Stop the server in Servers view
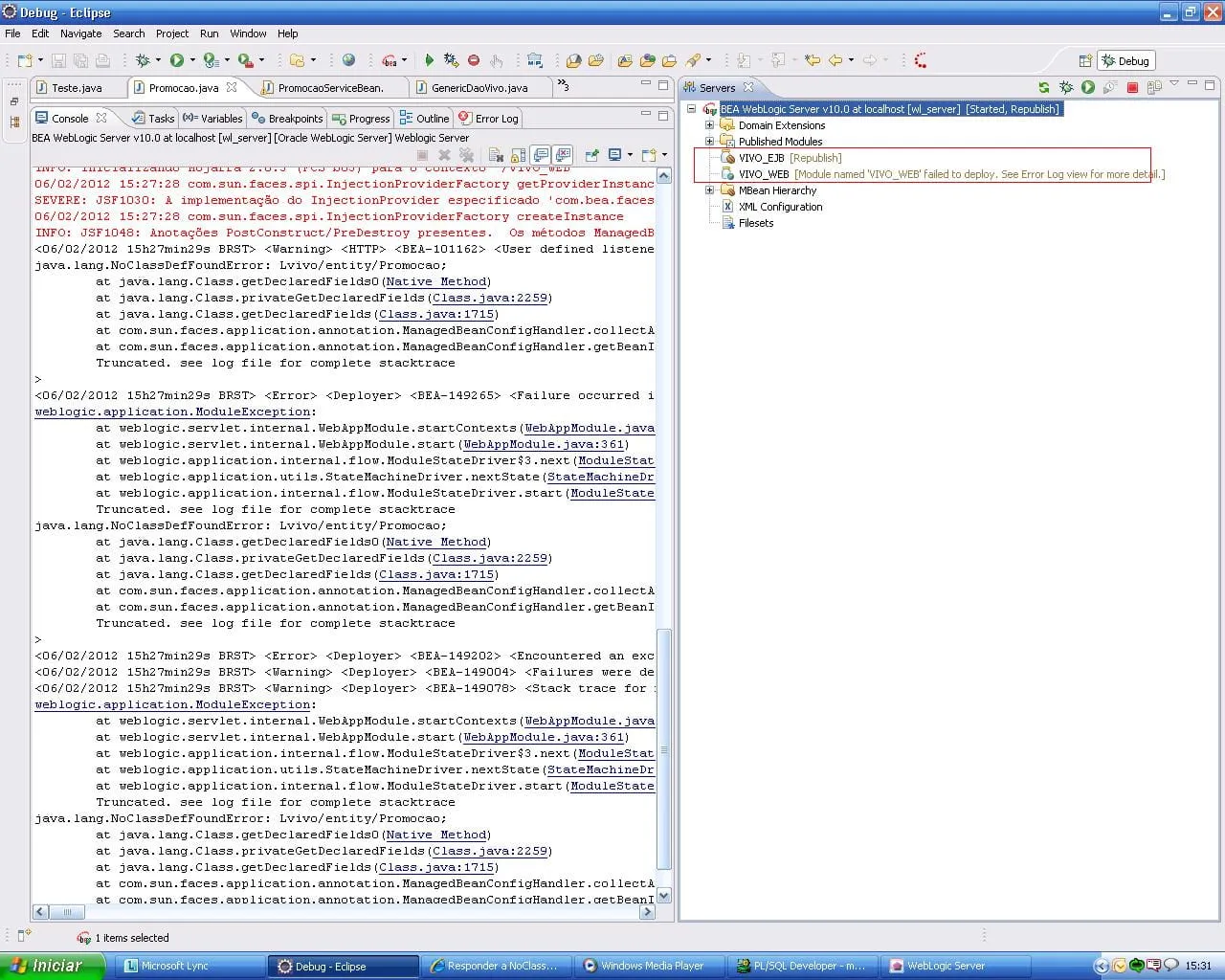The height and width of the screenshot is (980, 1225). coord(1132,87)
